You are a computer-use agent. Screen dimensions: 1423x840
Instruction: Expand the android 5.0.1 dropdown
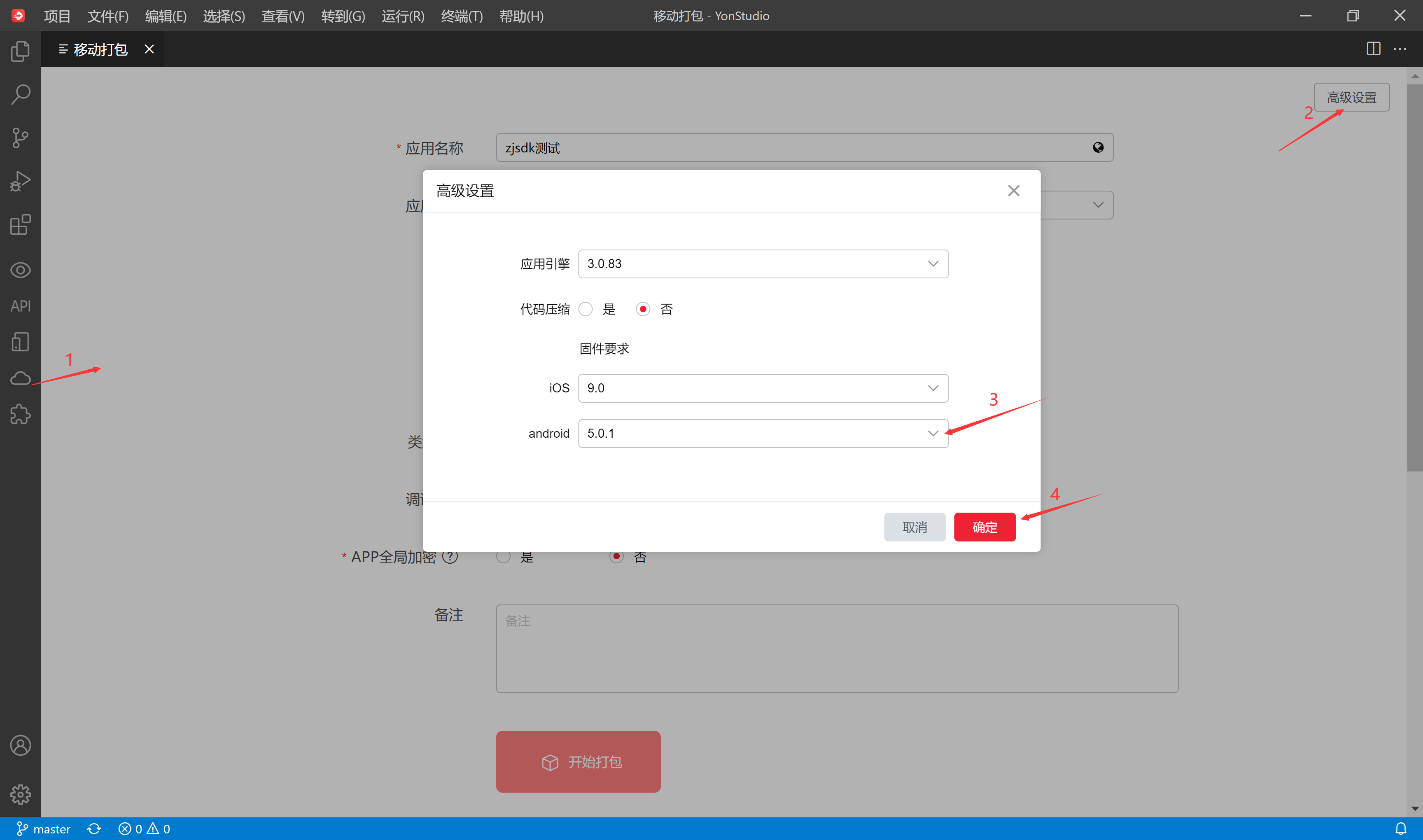pyautogui.click(x=763, y=434)
